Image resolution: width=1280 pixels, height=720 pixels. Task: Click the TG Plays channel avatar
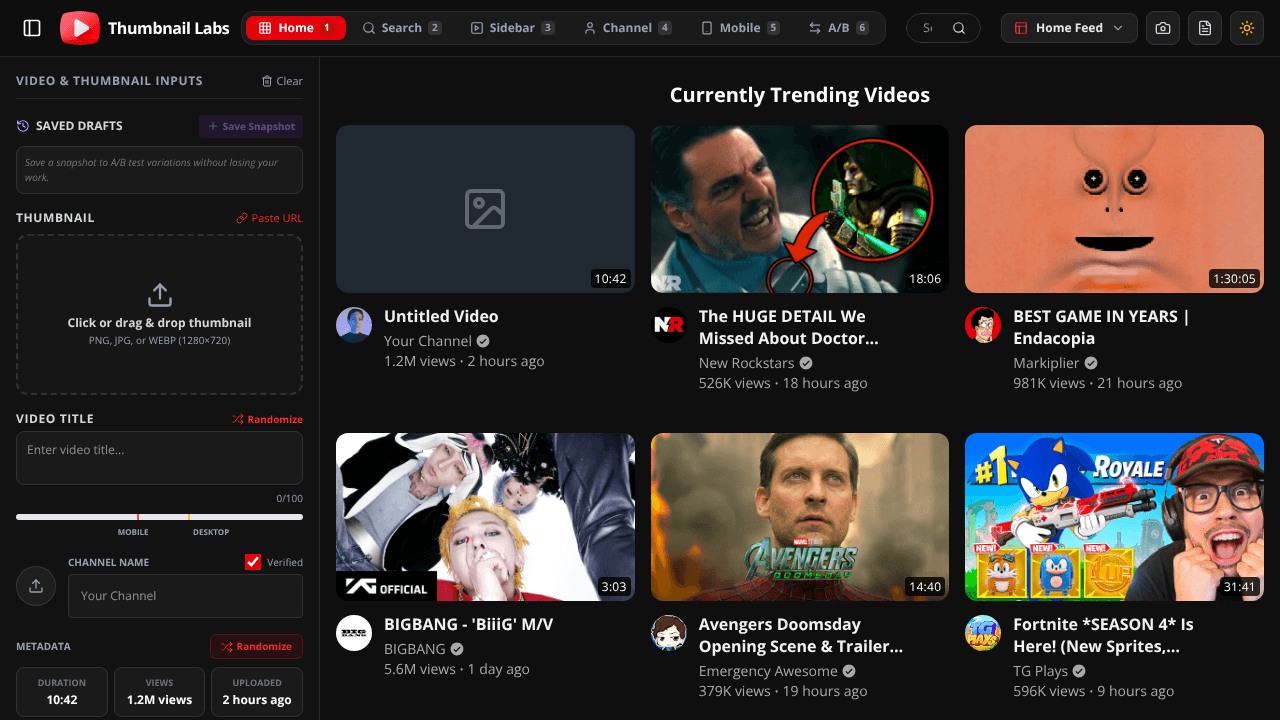[x=983, y=633]
